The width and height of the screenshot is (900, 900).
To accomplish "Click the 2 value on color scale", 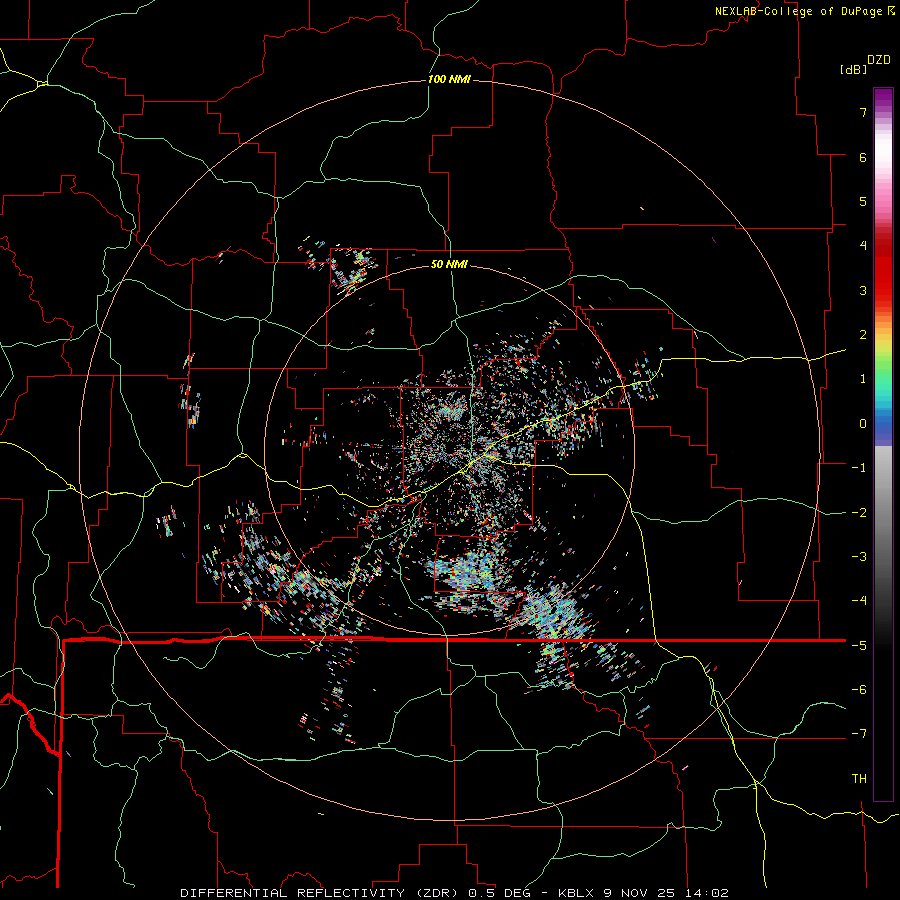I will [x=863, y=335].
